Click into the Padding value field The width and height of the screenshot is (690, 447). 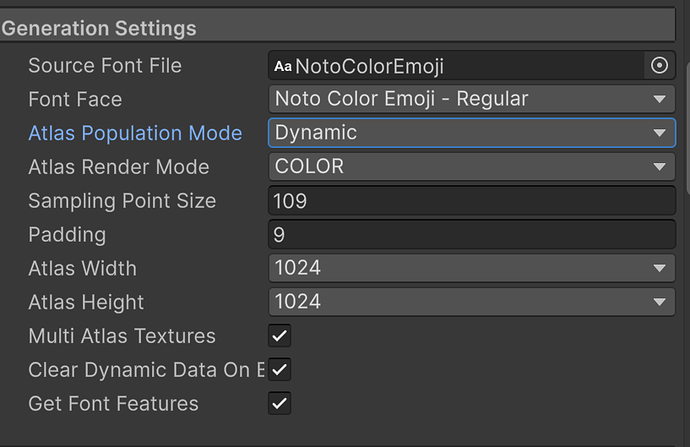471,235
